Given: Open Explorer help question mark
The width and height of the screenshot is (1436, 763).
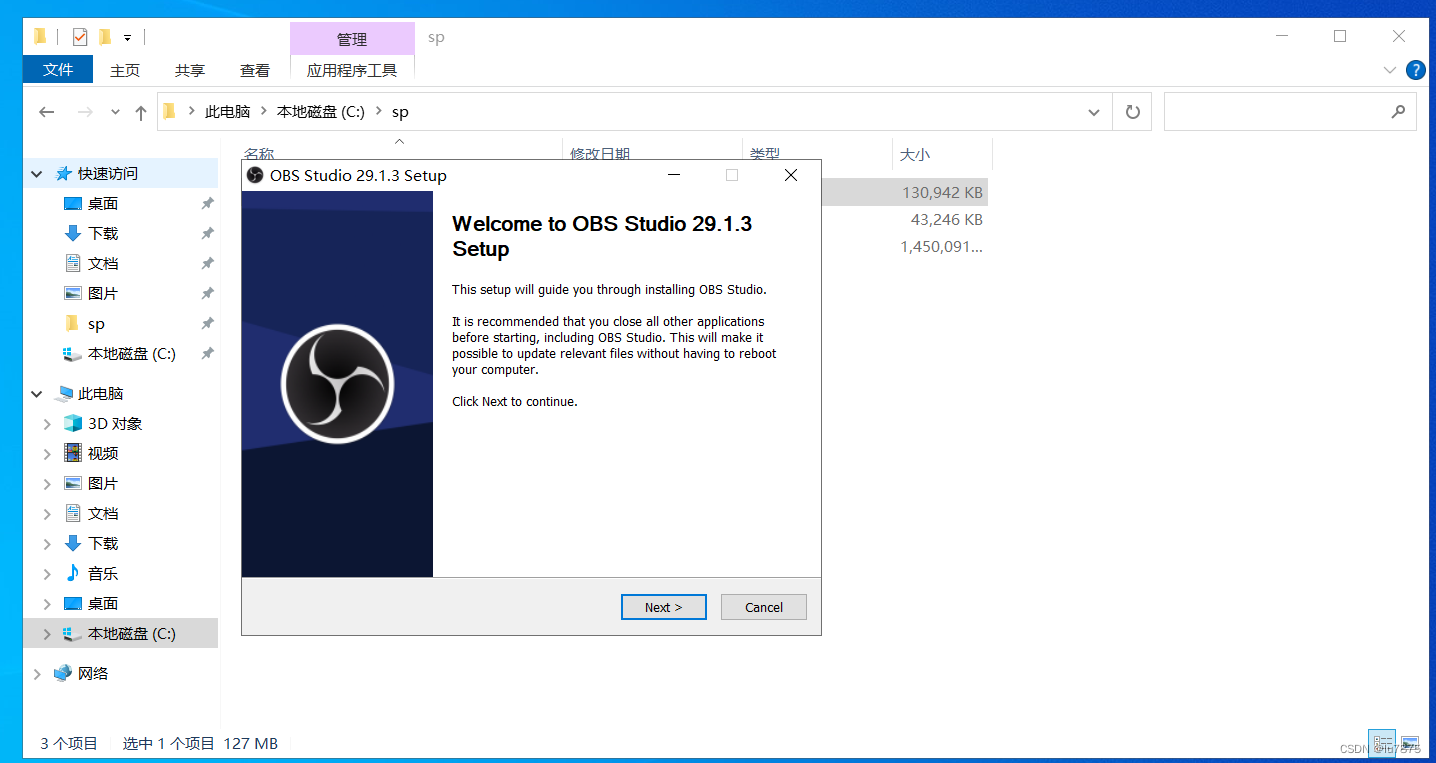Looking at the screenshot, I should tap(1416, 70).
